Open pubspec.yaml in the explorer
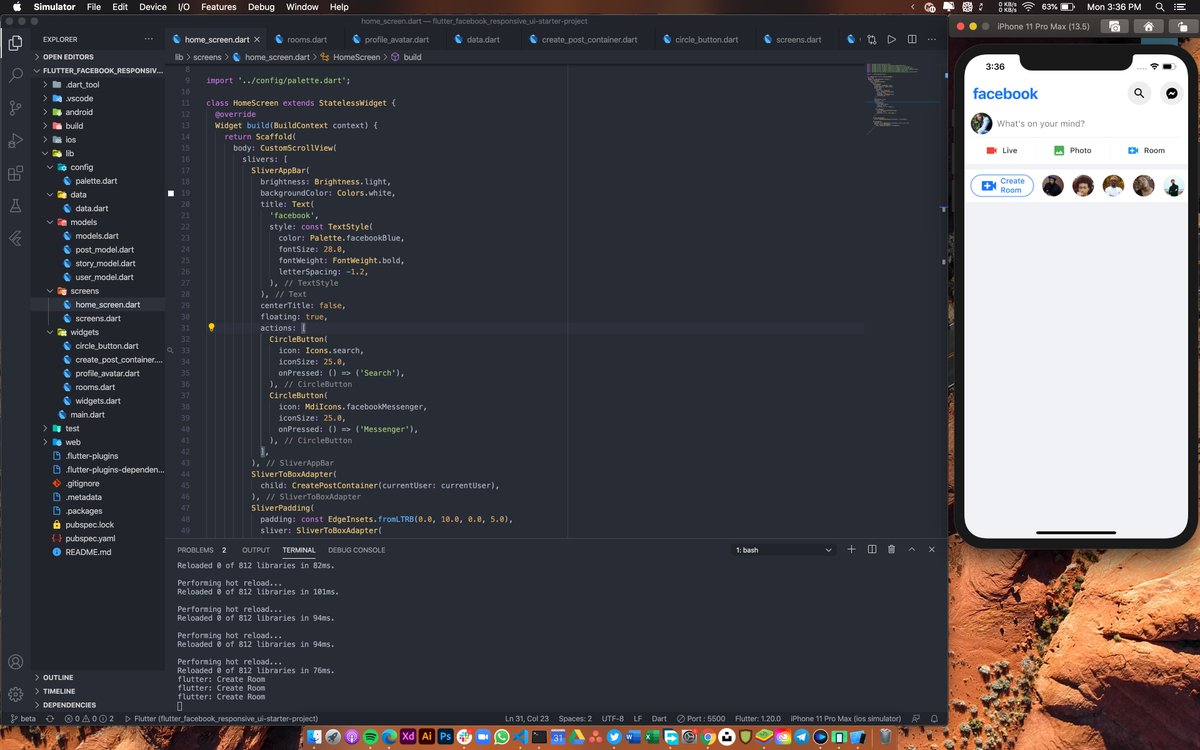 tap(89, 538)
